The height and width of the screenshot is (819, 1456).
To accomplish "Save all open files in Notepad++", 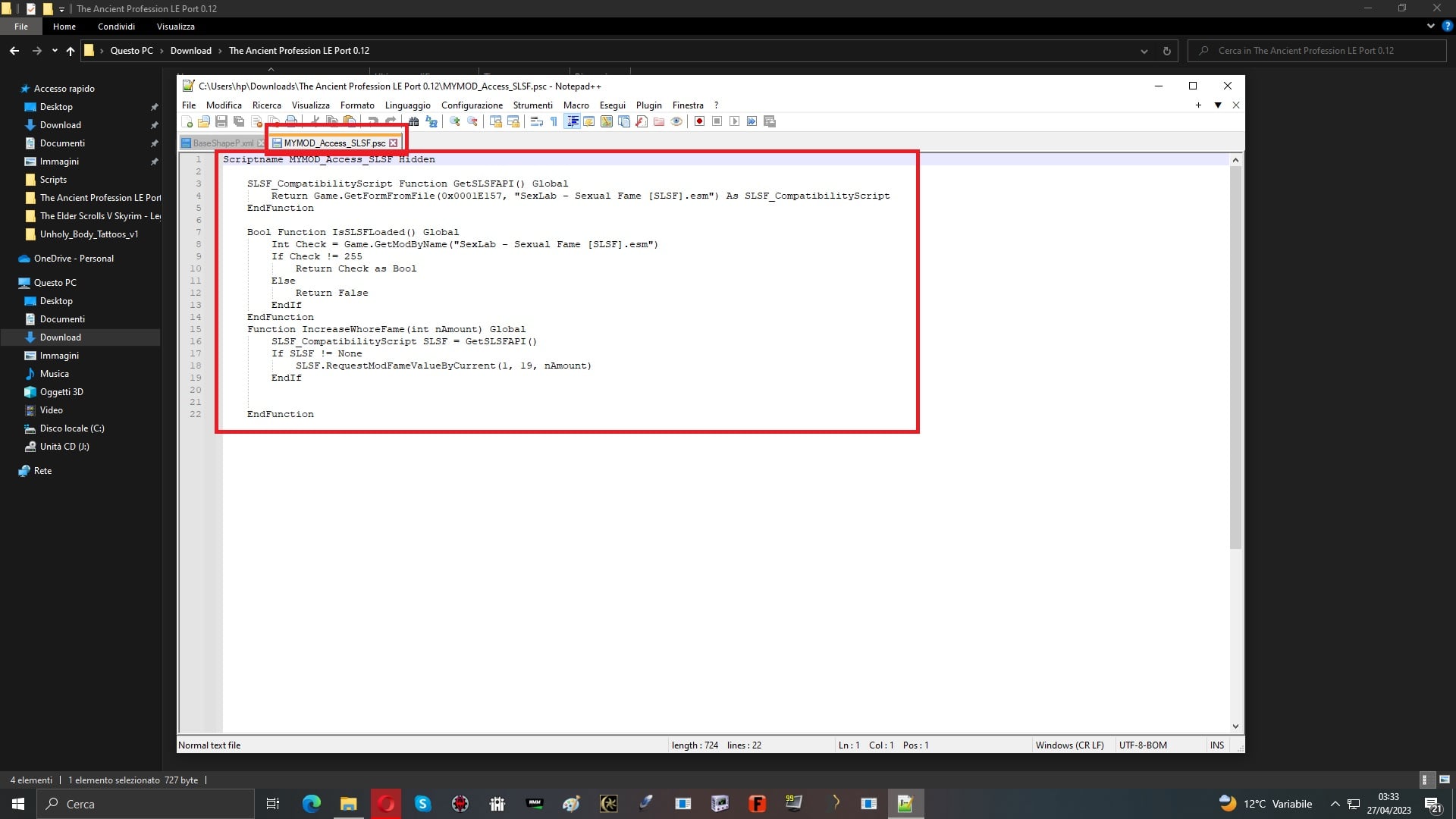I will [239, 121].
